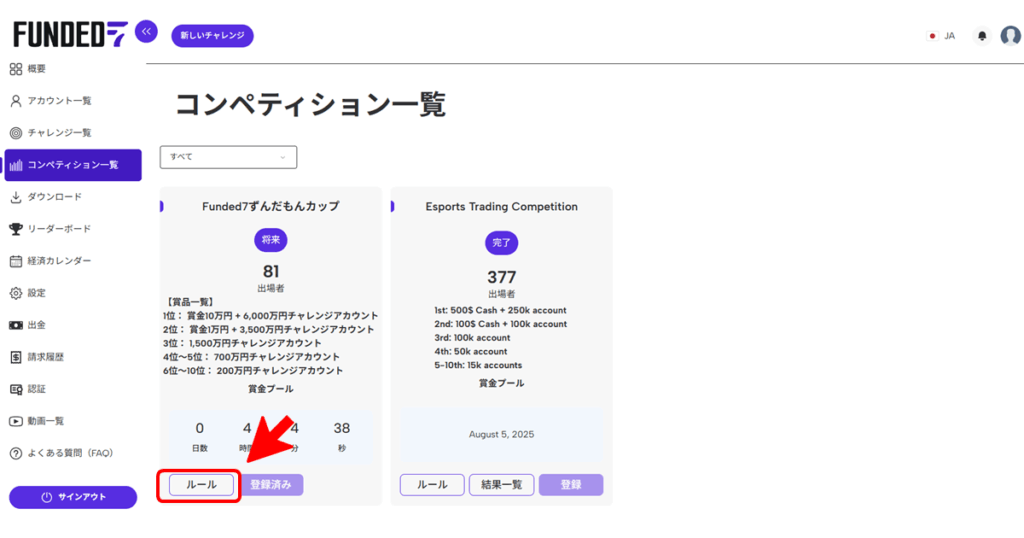
Task: Click 1位 prize line in ずんだもんカップ
Action: 271,316
